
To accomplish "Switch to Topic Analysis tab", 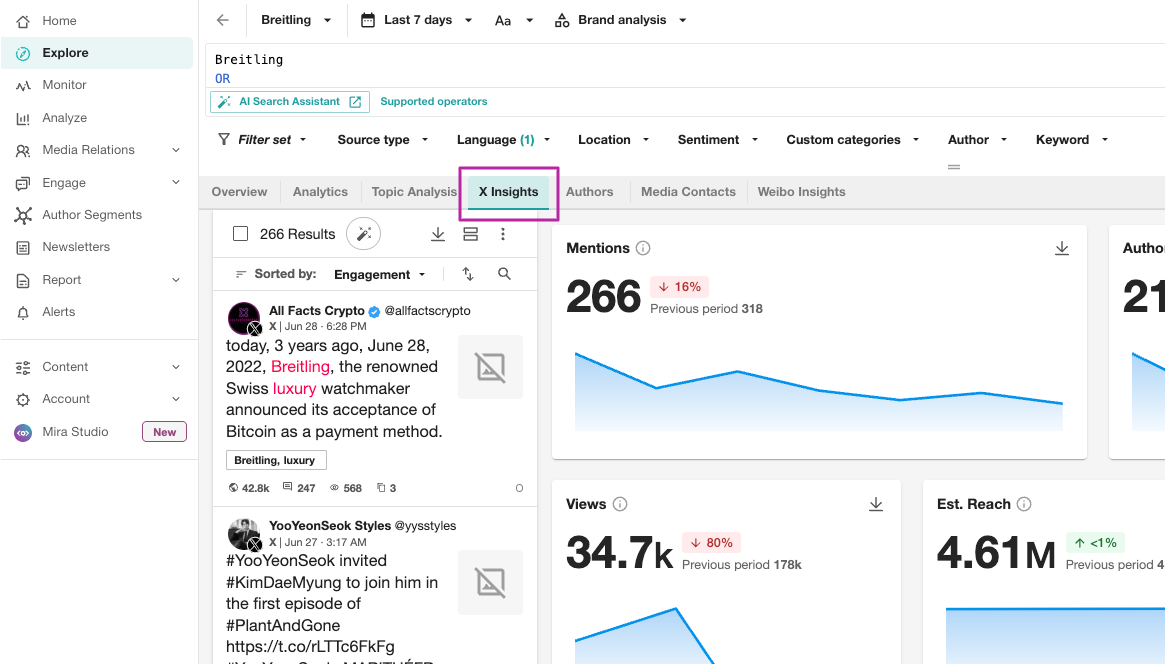I will click(x=414, y=192).
